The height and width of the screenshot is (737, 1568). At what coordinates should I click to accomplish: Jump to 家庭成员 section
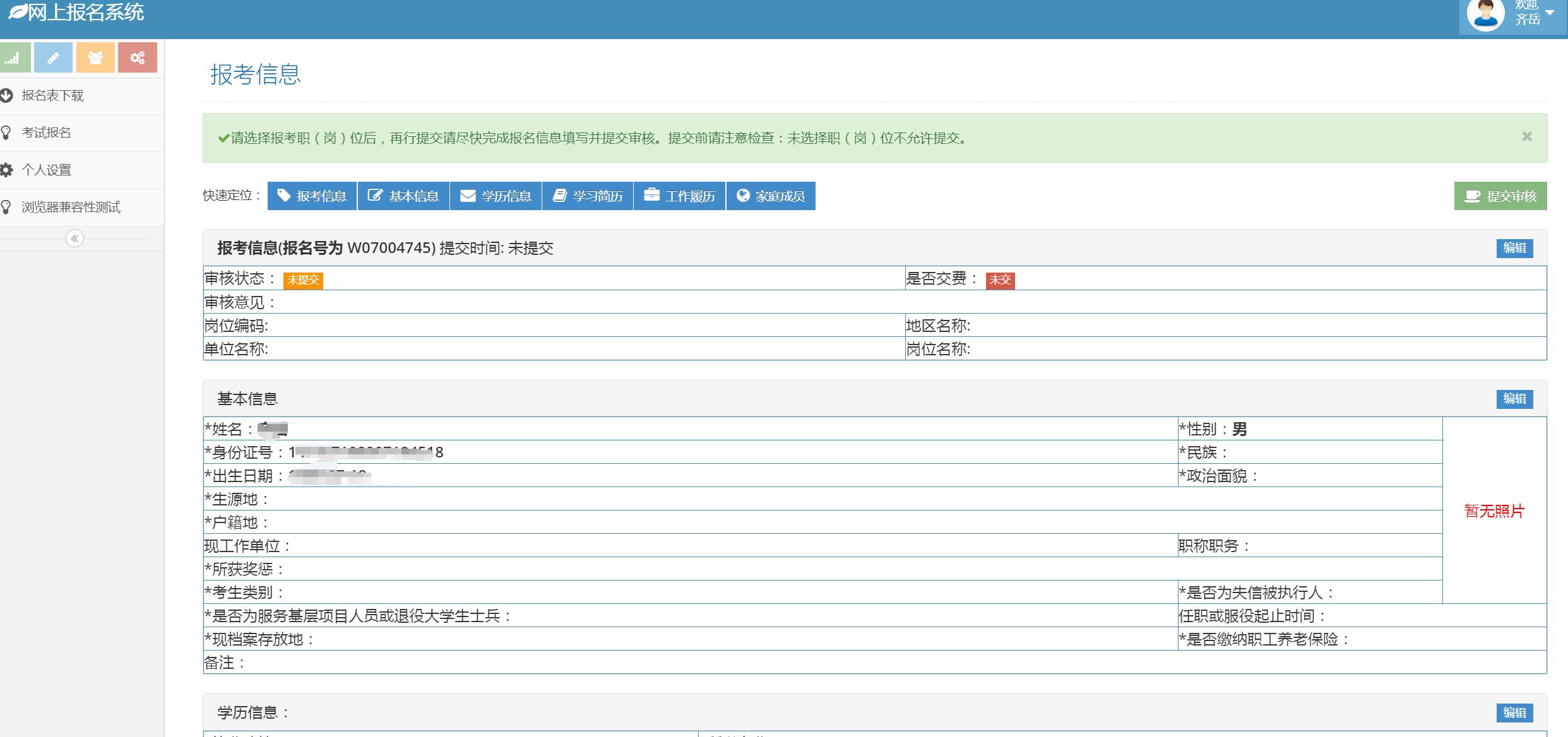[x=771, y=196]
